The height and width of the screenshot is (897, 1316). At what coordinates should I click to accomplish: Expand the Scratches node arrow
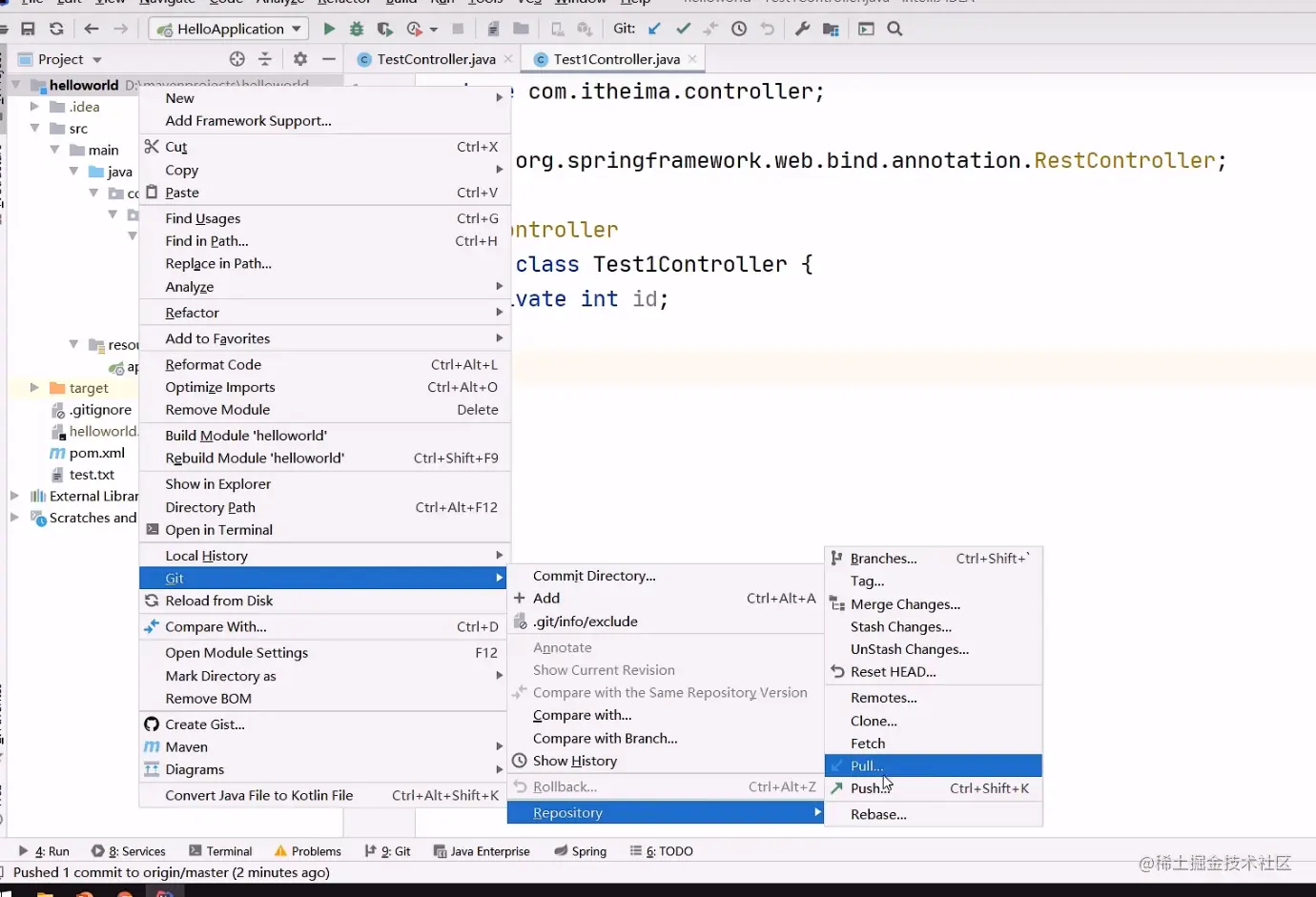tap(14, 518)
